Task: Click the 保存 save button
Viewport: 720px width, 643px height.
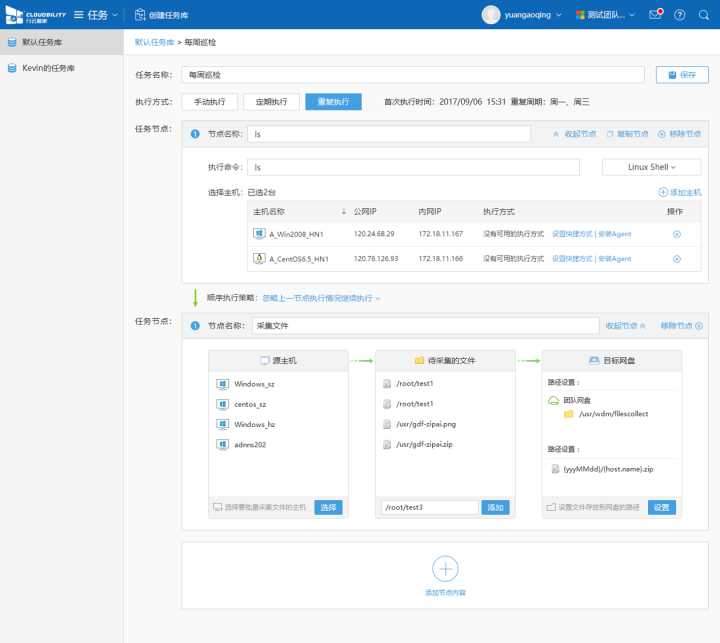Action: coord(682,75)
